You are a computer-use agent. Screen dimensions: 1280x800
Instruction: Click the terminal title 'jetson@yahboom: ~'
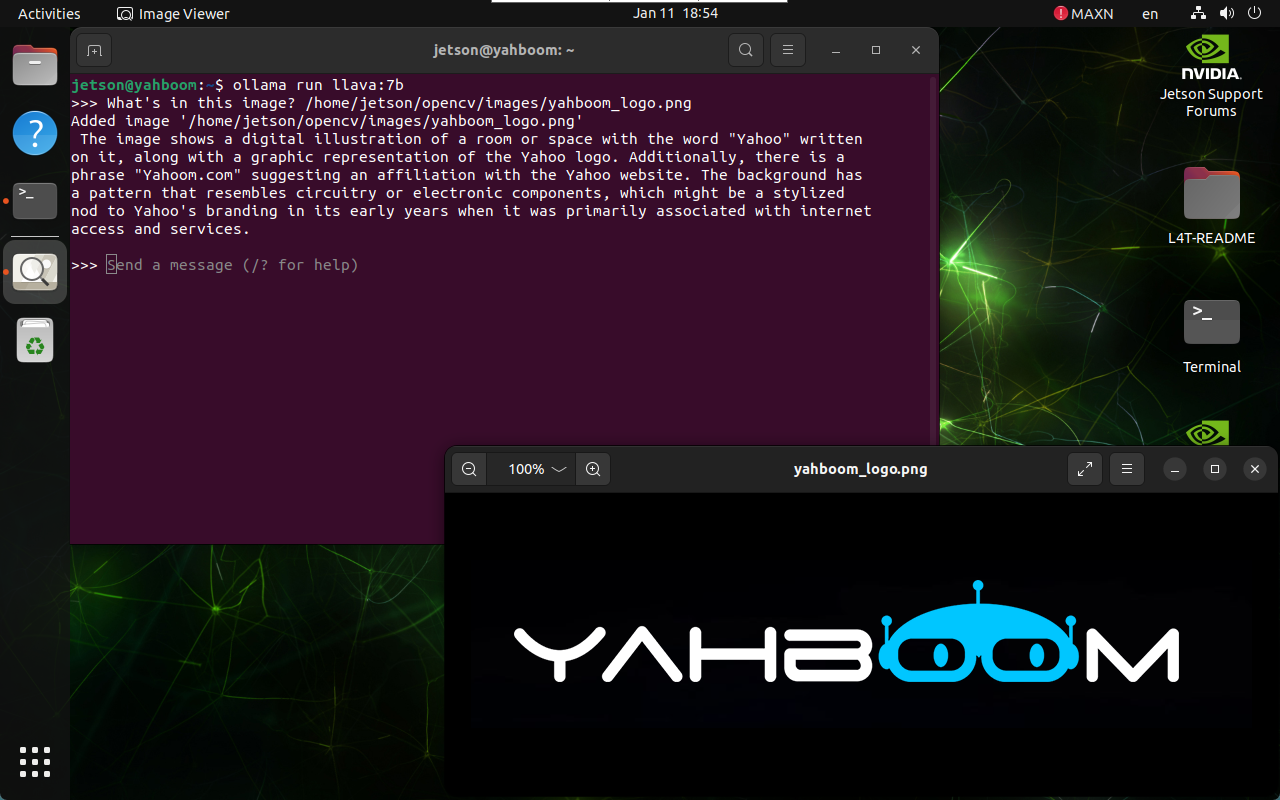(504, 50)
